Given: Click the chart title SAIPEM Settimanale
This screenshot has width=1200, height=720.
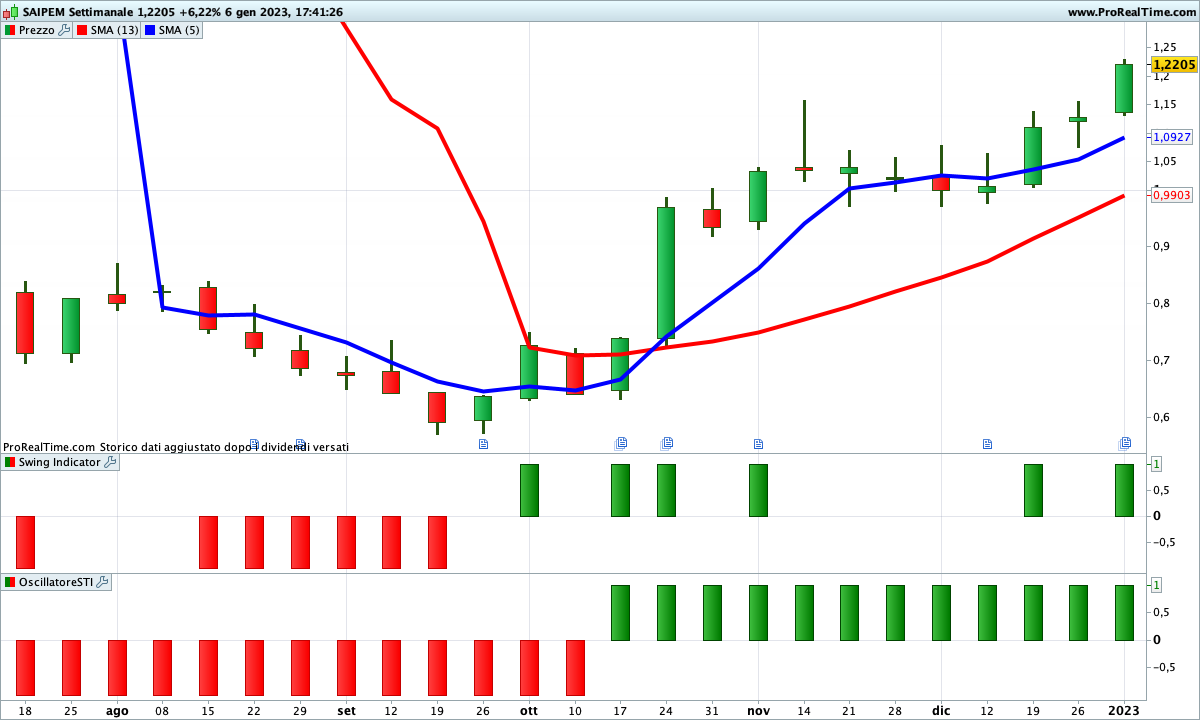Looking at the screenshot, I should pos(77,12).
